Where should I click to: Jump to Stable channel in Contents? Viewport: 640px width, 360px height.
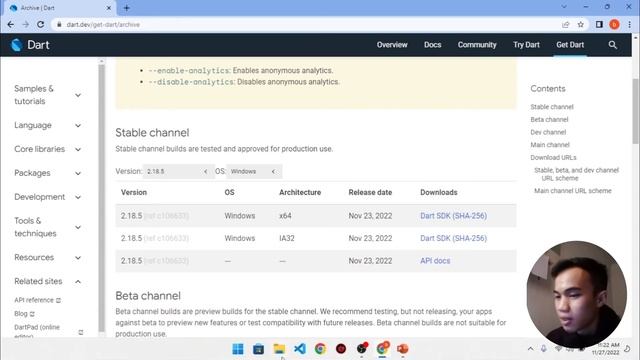coord(552,107)
